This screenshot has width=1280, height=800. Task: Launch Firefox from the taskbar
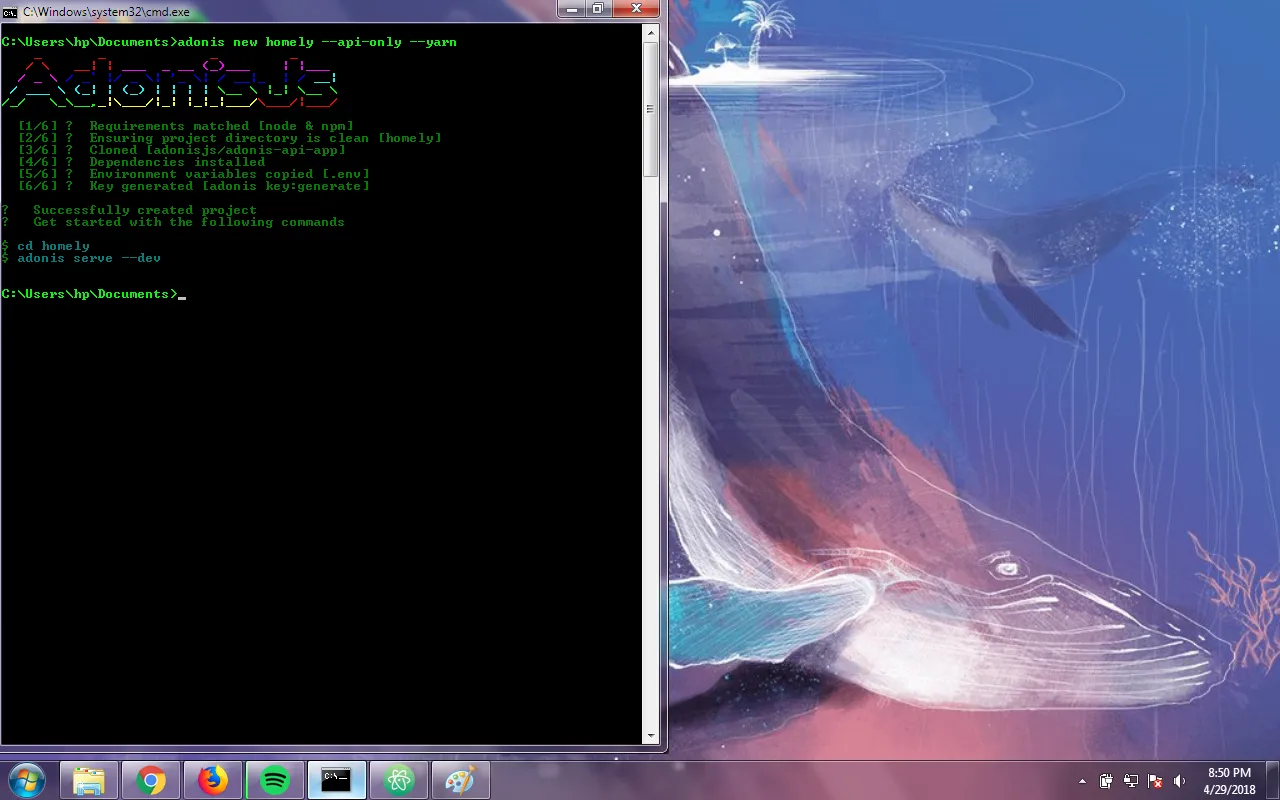point(212,780)
